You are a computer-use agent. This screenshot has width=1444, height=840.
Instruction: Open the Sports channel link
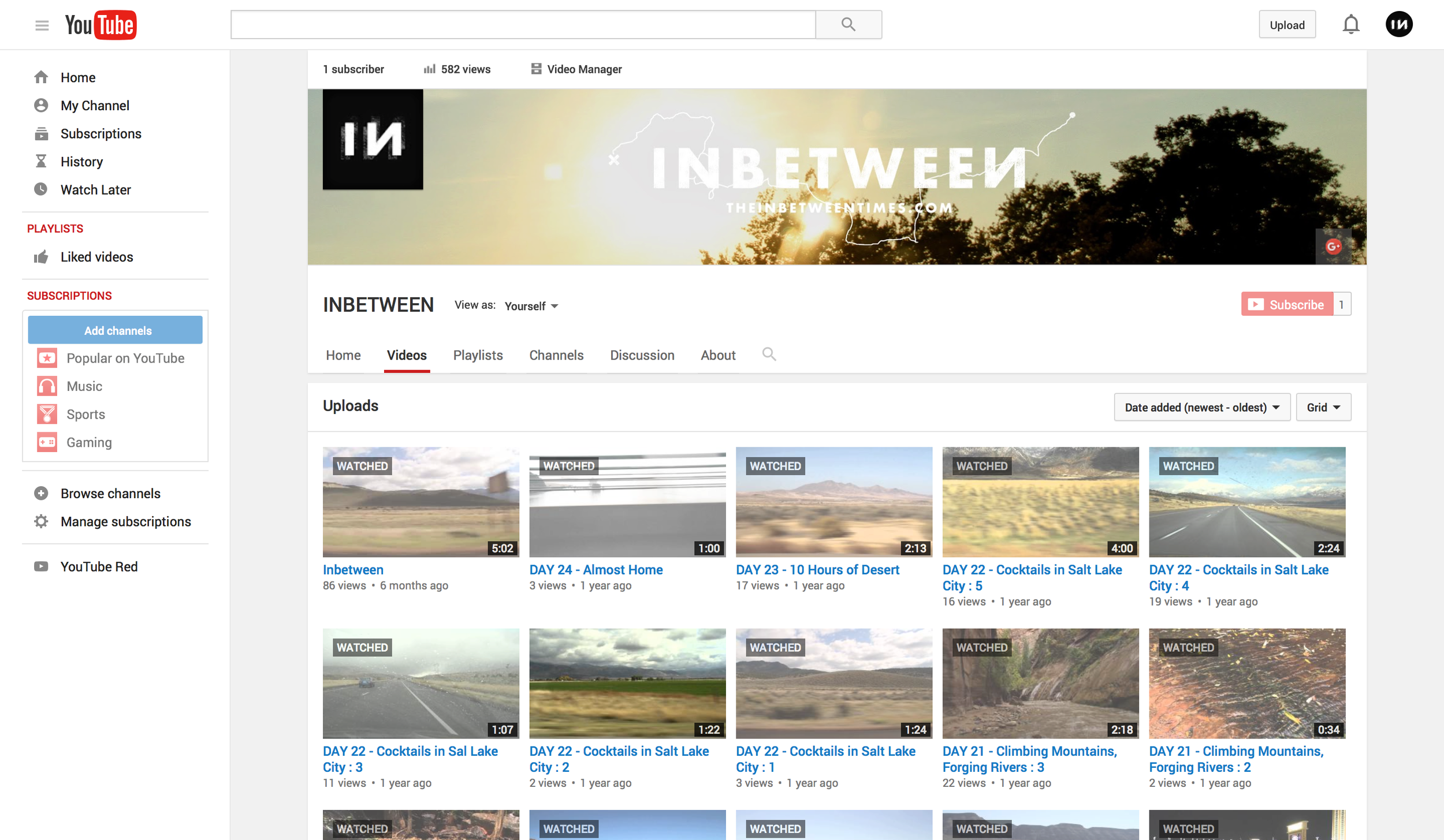point(85,414)
